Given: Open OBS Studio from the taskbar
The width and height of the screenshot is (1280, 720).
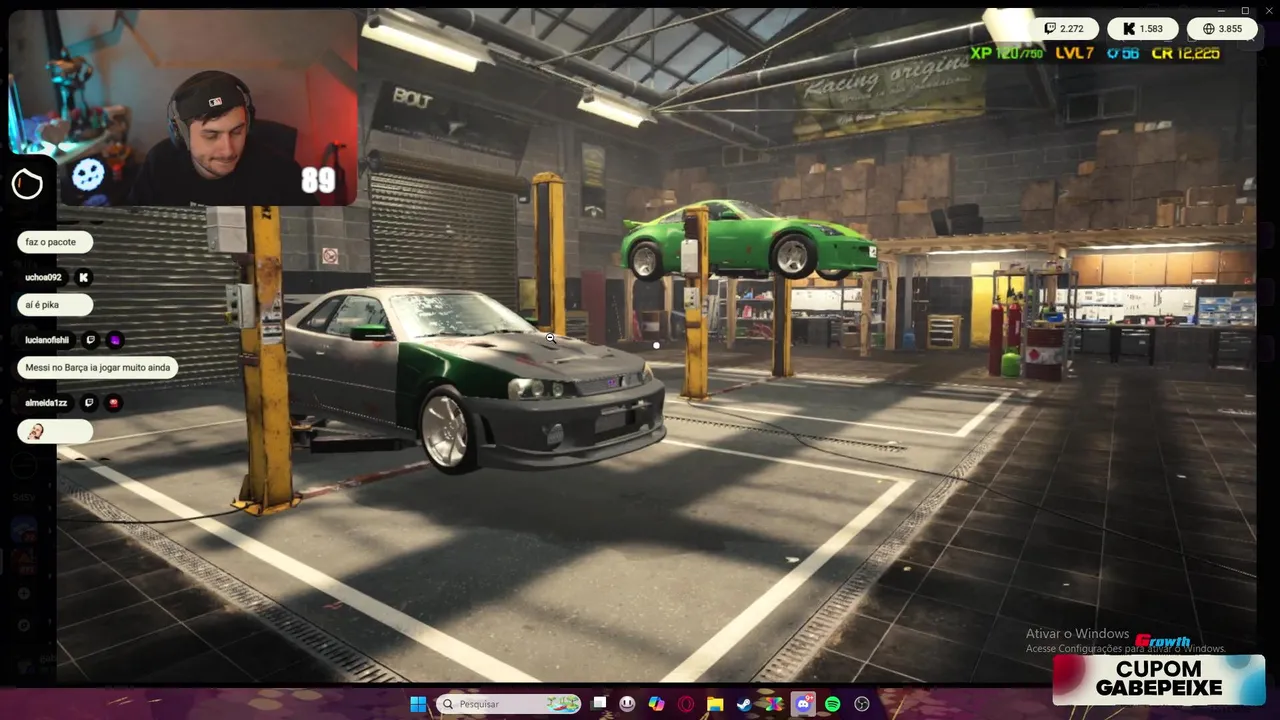Looking at the screenshot, I should (x=862, y=704).
